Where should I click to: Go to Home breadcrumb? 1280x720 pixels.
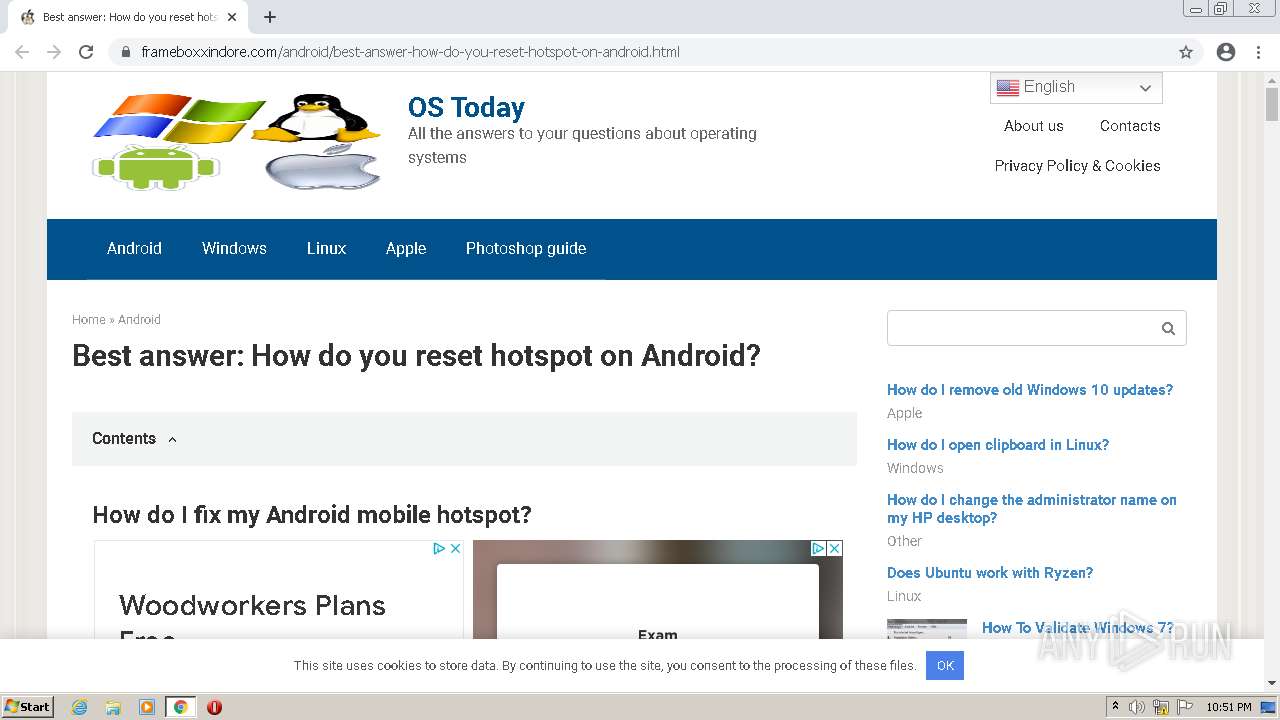(x=88, y=319)
